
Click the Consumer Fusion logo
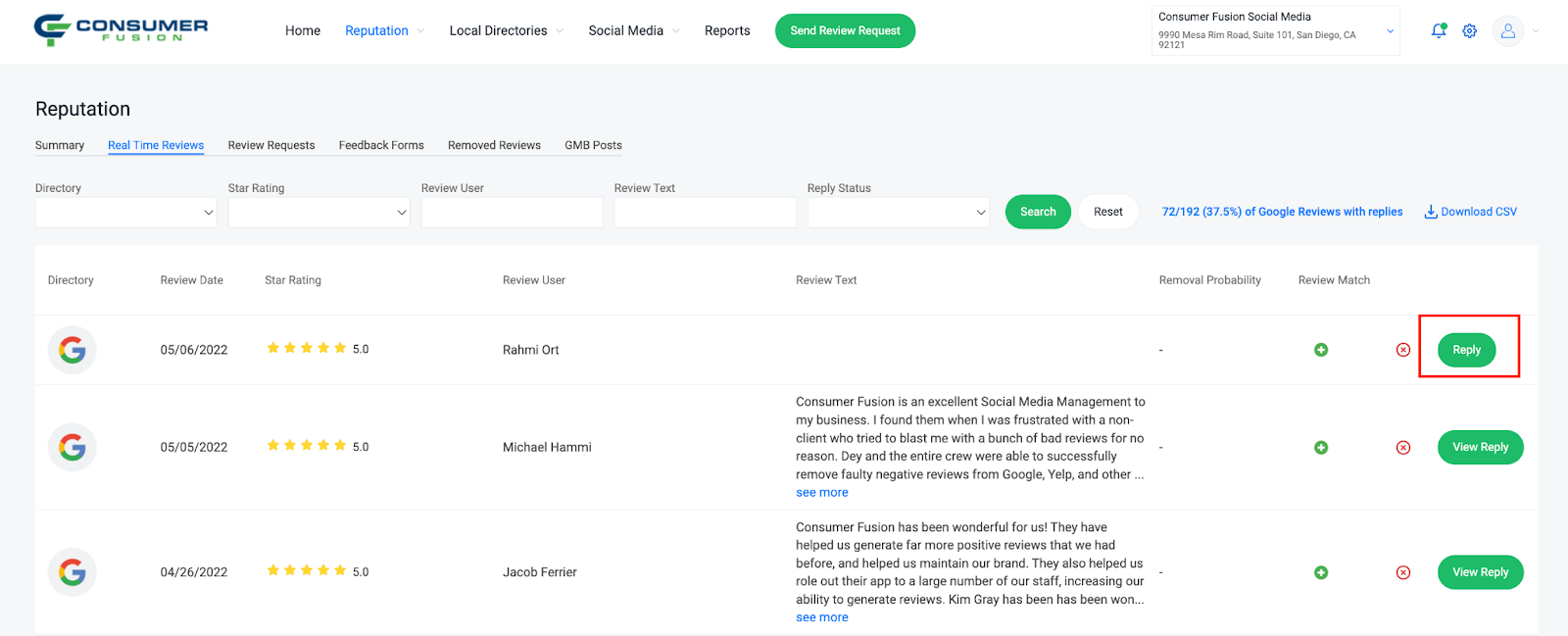(x=121, y=29)
